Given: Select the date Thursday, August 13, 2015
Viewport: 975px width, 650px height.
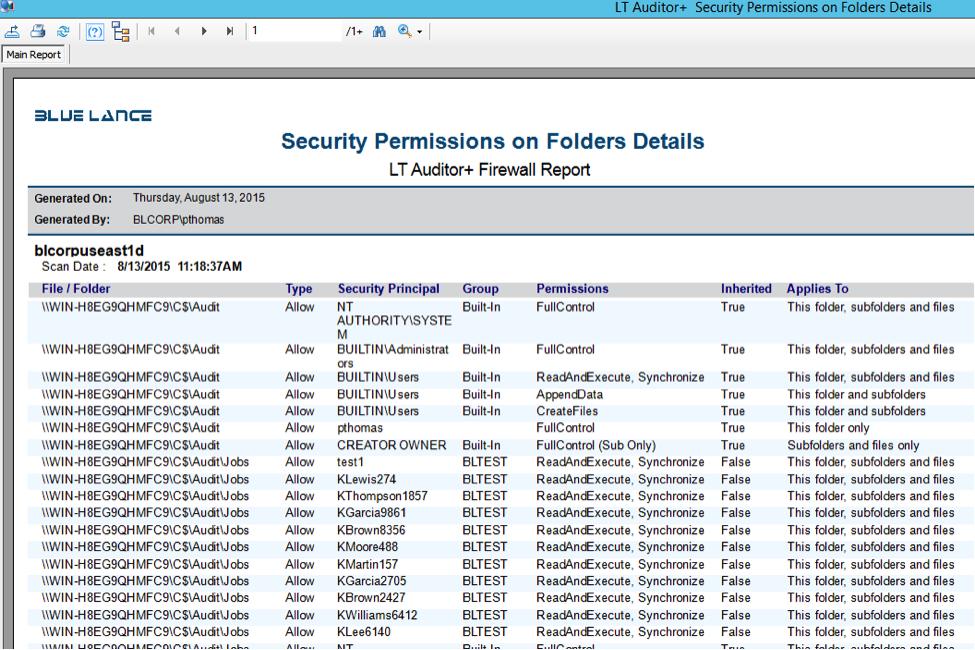Looking at the screenshot, I should coord(199,198).
